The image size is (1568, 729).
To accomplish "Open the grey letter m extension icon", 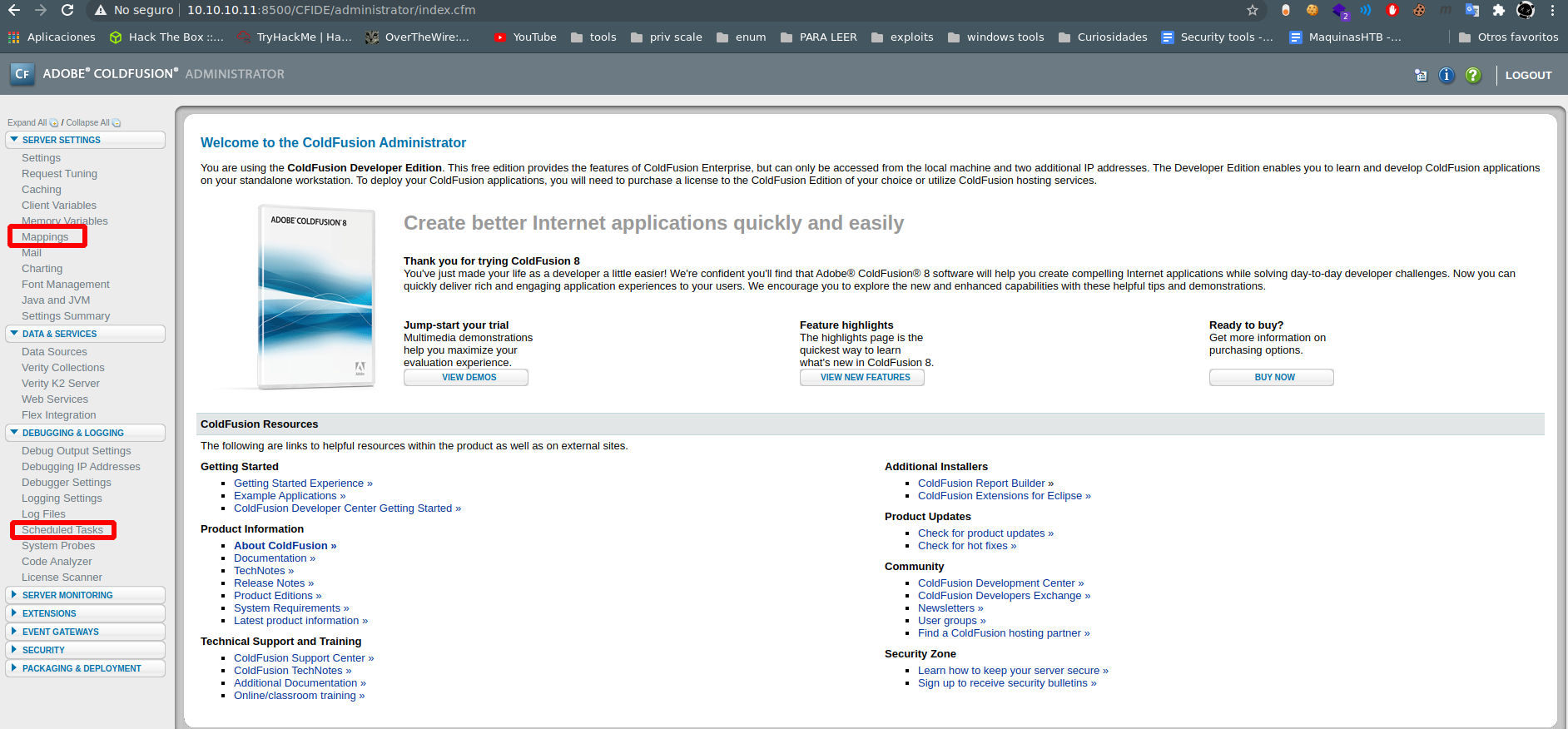I will pos(1446,10).
